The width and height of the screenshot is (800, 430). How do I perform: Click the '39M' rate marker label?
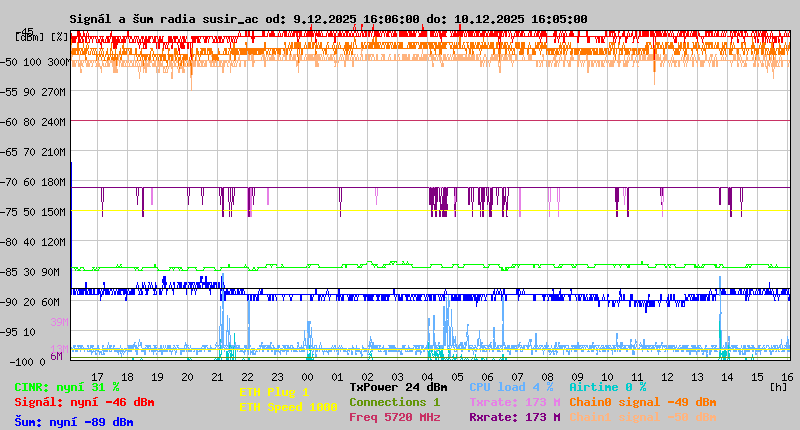pos(59,322)
